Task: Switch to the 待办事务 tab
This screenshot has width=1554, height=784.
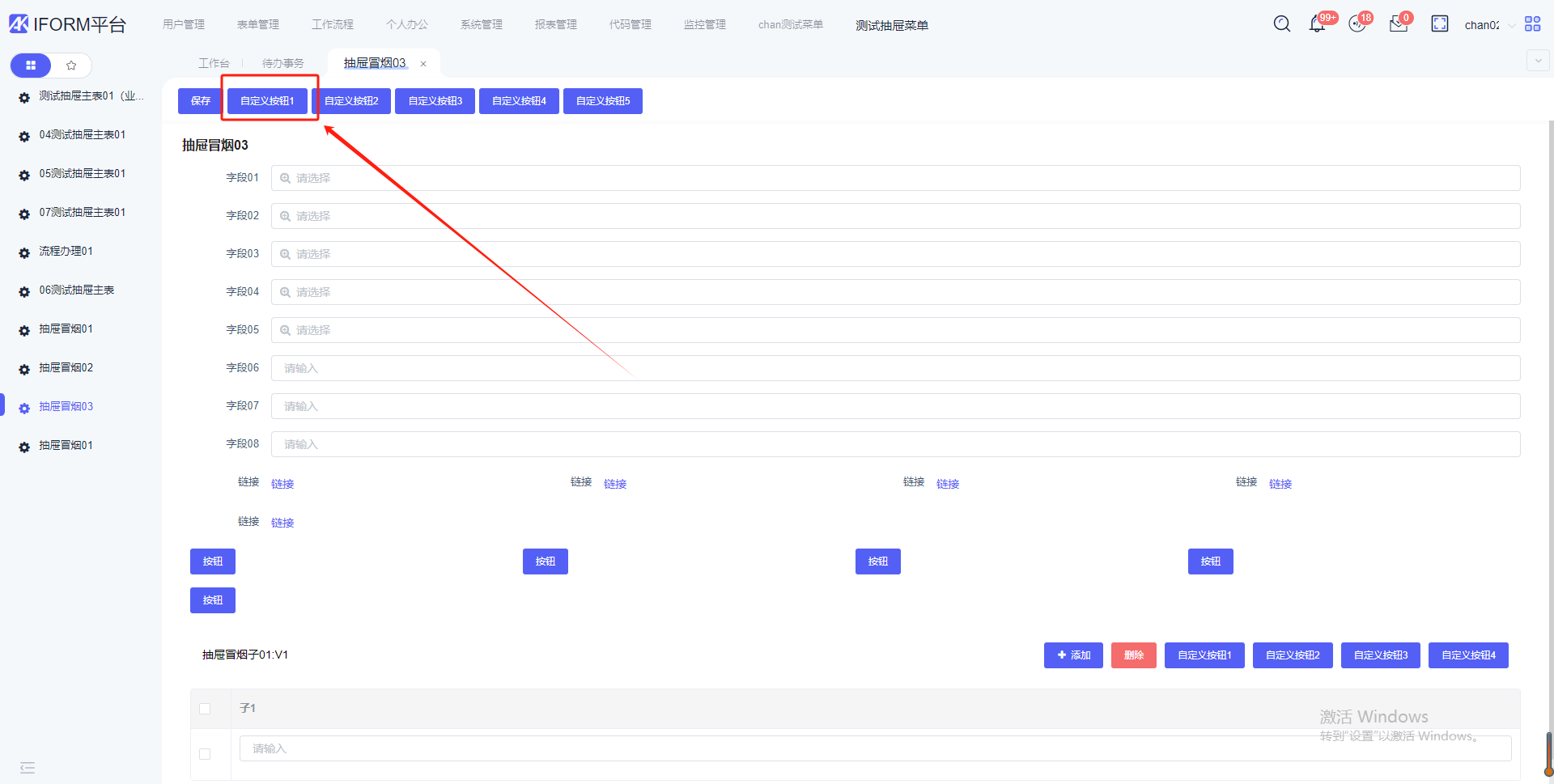Action: coord(282,63)
